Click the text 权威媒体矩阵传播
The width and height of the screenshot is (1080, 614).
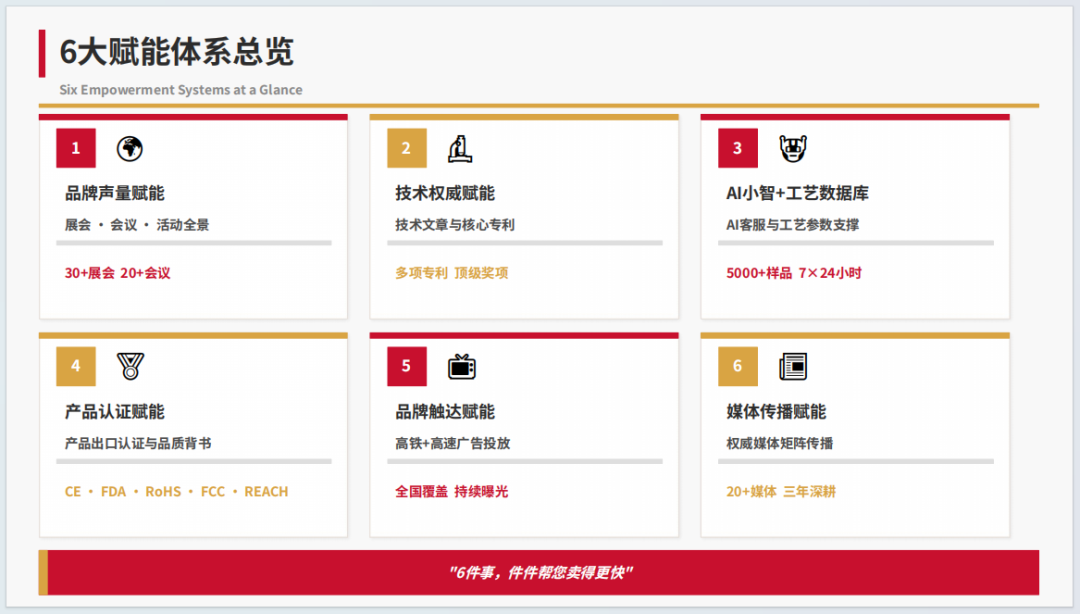tap(780, 443)
